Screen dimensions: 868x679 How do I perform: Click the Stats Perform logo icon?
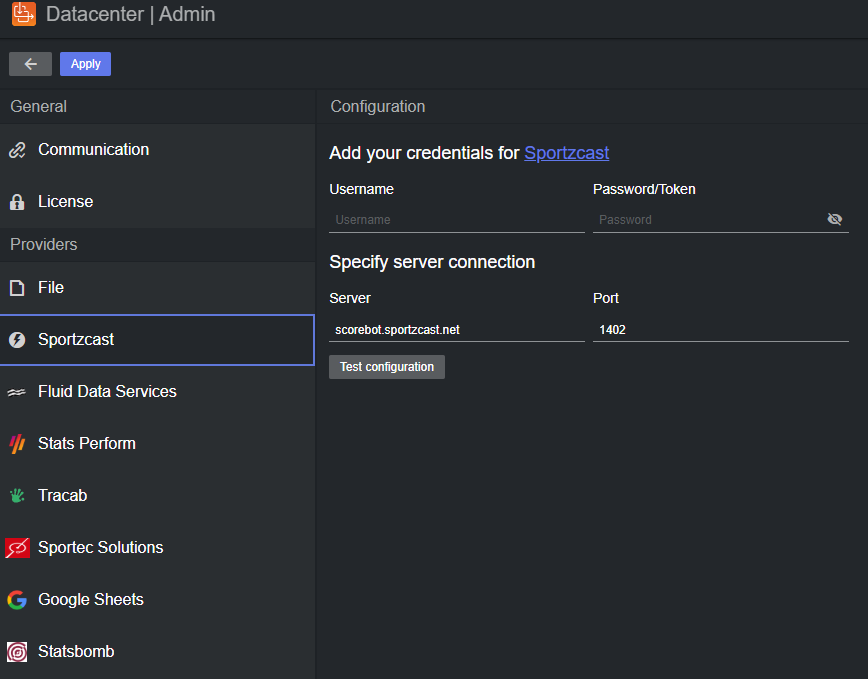click(17, 444)
